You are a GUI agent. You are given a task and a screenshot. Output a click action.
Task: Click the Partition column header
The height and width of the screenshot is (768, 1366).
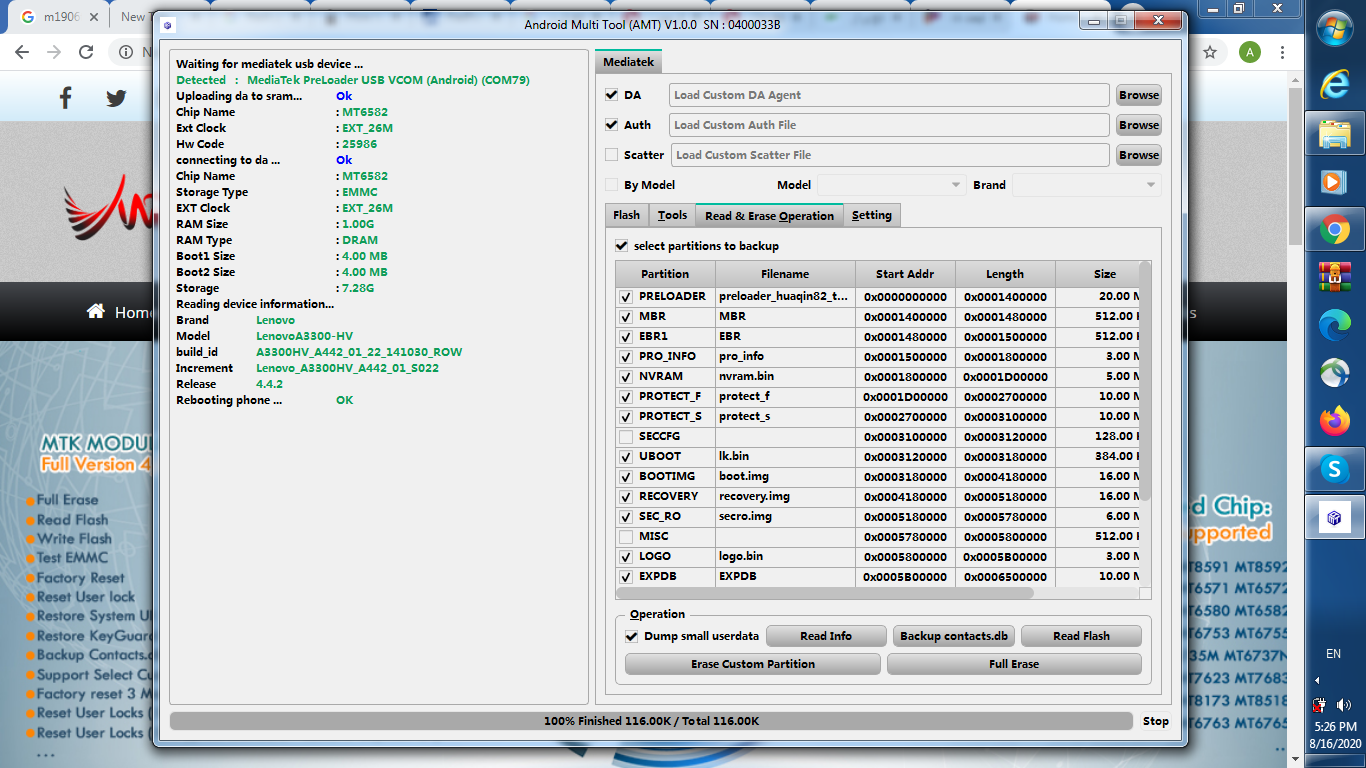[665, 274]
